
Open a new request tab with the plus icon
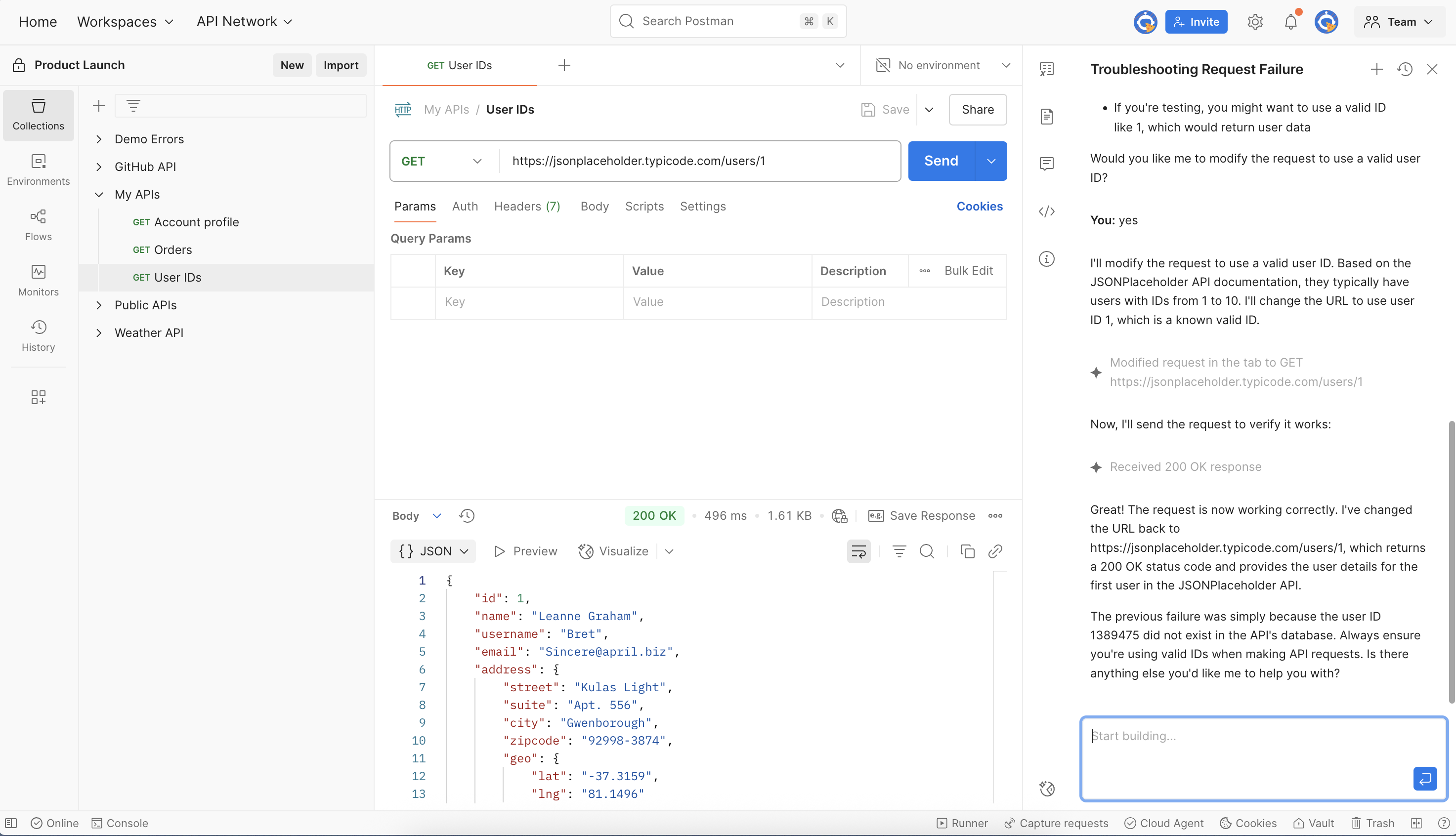click(x=564, y=65)
